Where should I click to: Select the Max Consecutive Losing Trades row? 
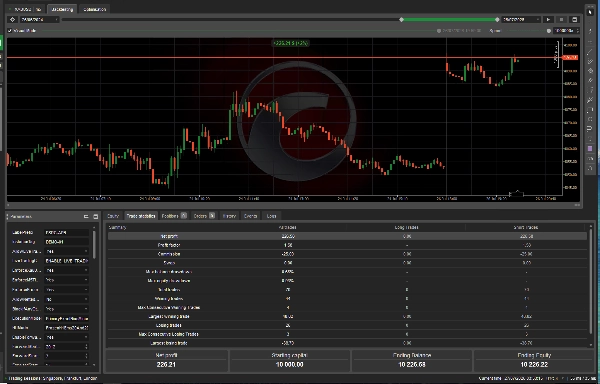click(347, 334)
